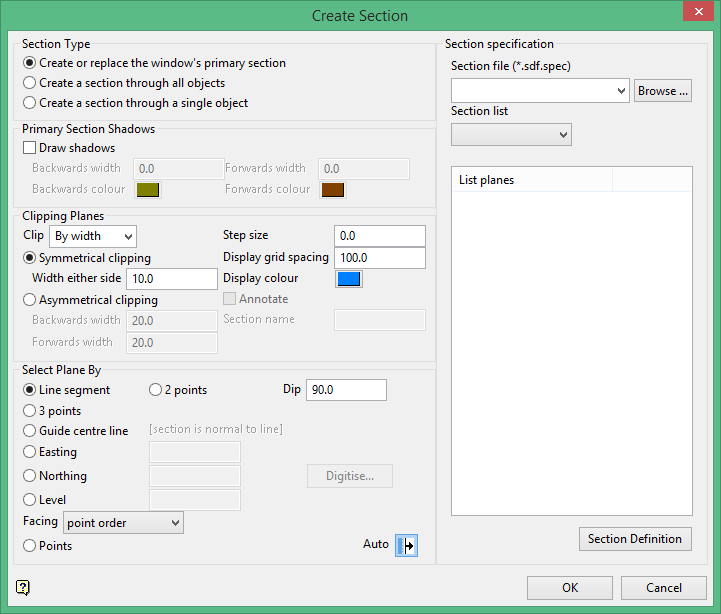Viewport: 721px width, 614px height.
Task: Choose Guide centre line option
Action: [30, 431]
